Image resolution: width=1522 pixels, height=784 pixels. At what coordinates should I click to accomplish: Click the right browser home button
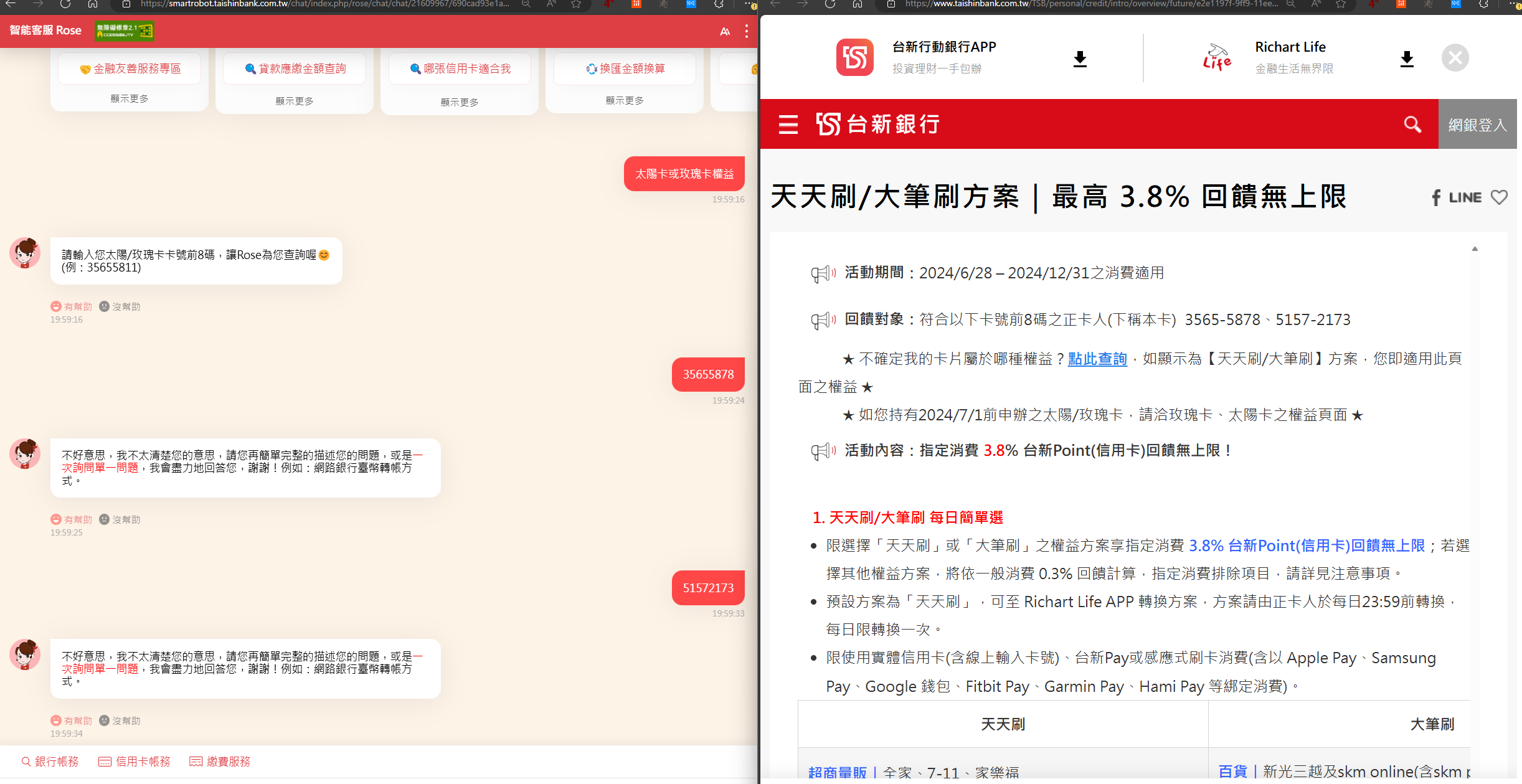(858, 4)
